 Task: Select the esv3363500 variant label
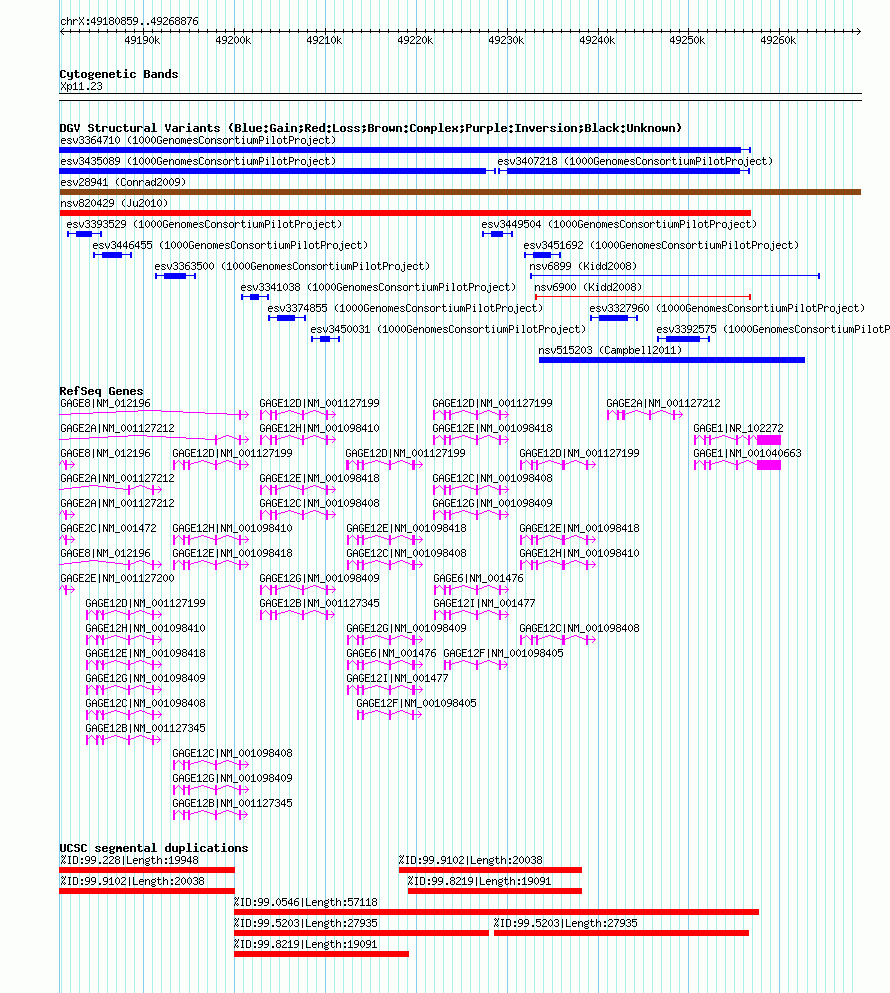(x=292, y=266)
